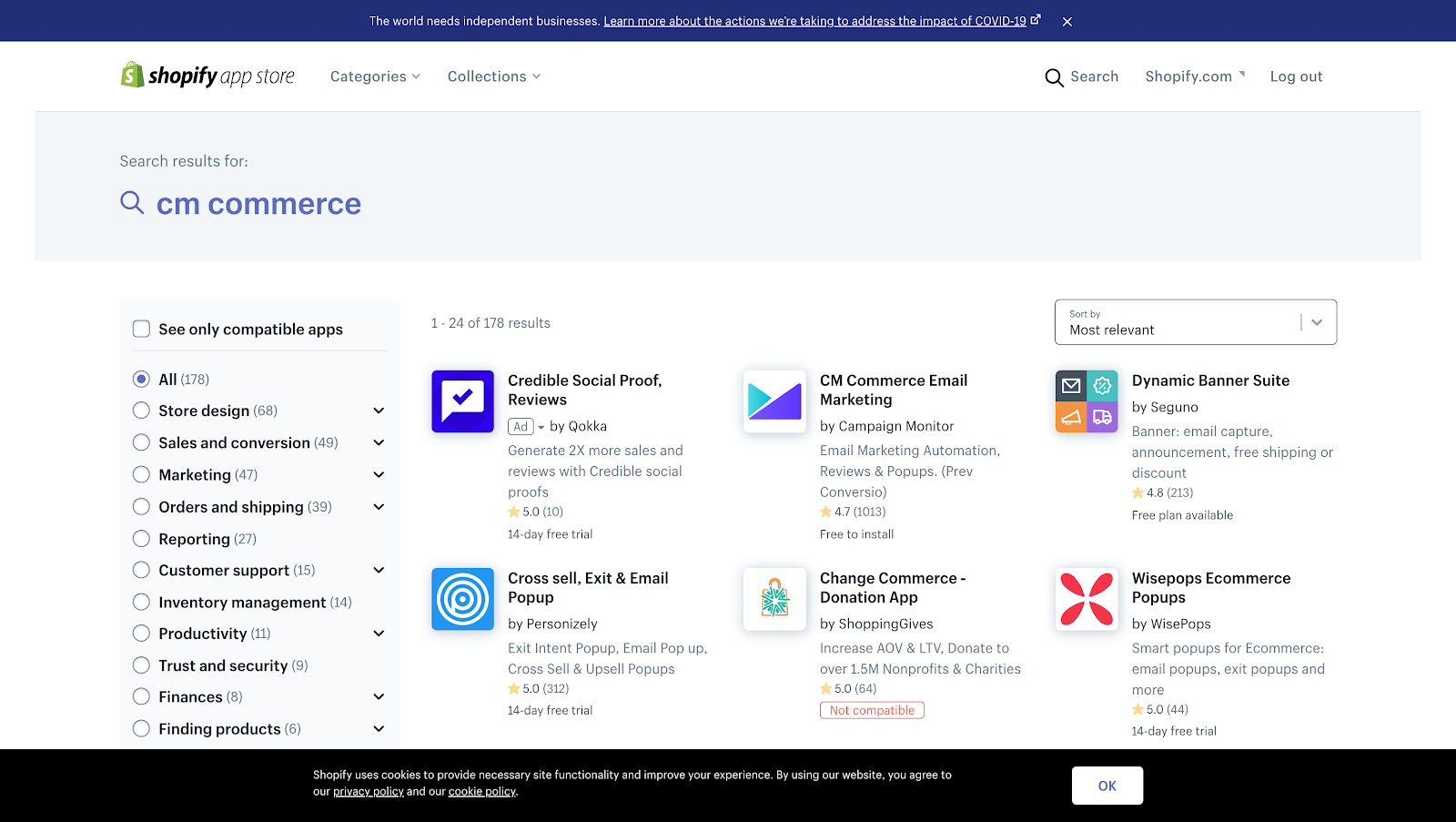Open the Sort by Most relevant dropdown
Viewport: 1456px width, 822px height.
click(x=1196, y=322)
